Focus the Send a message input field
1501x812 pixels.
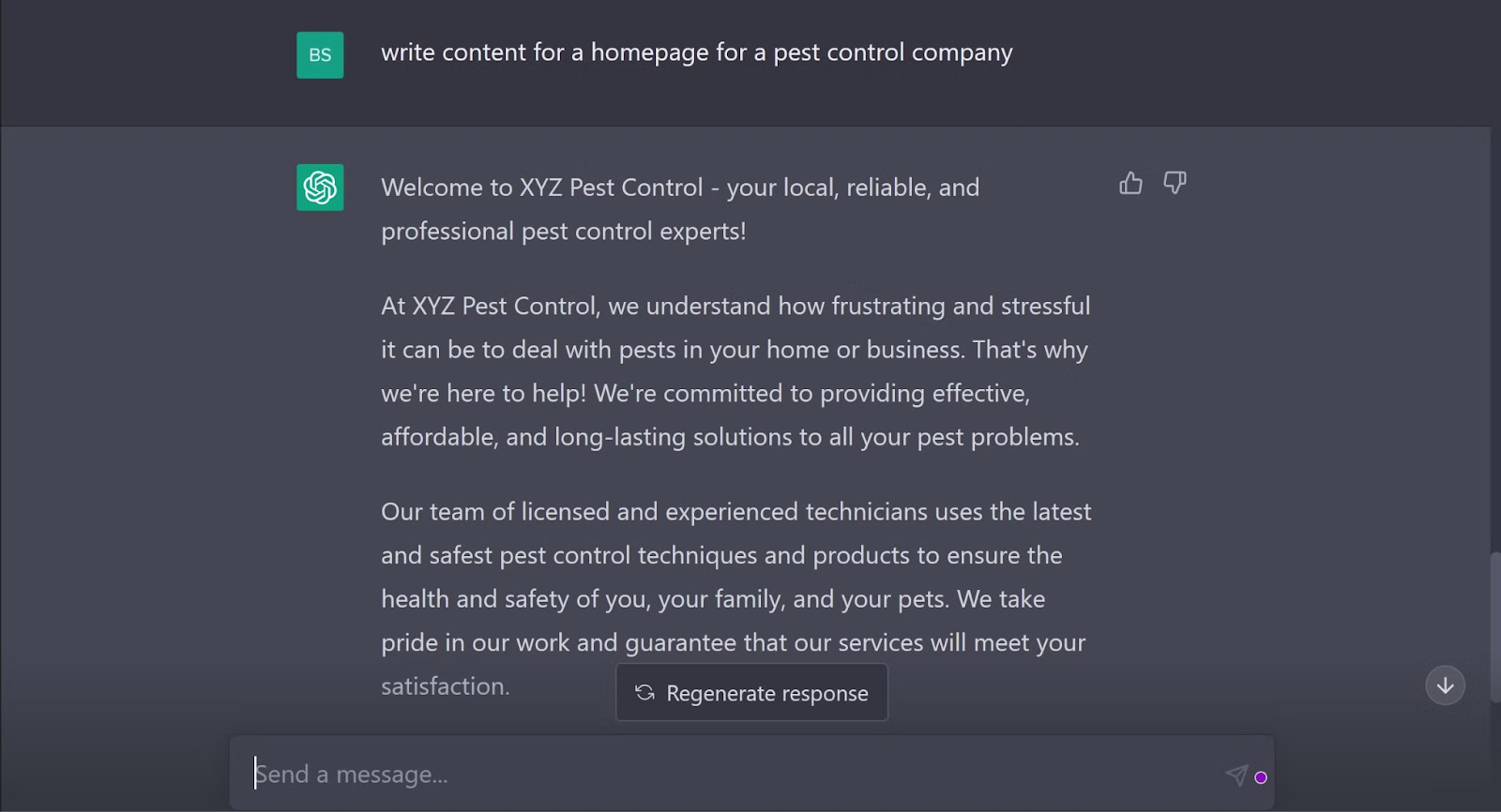click(x=732, y=774)
